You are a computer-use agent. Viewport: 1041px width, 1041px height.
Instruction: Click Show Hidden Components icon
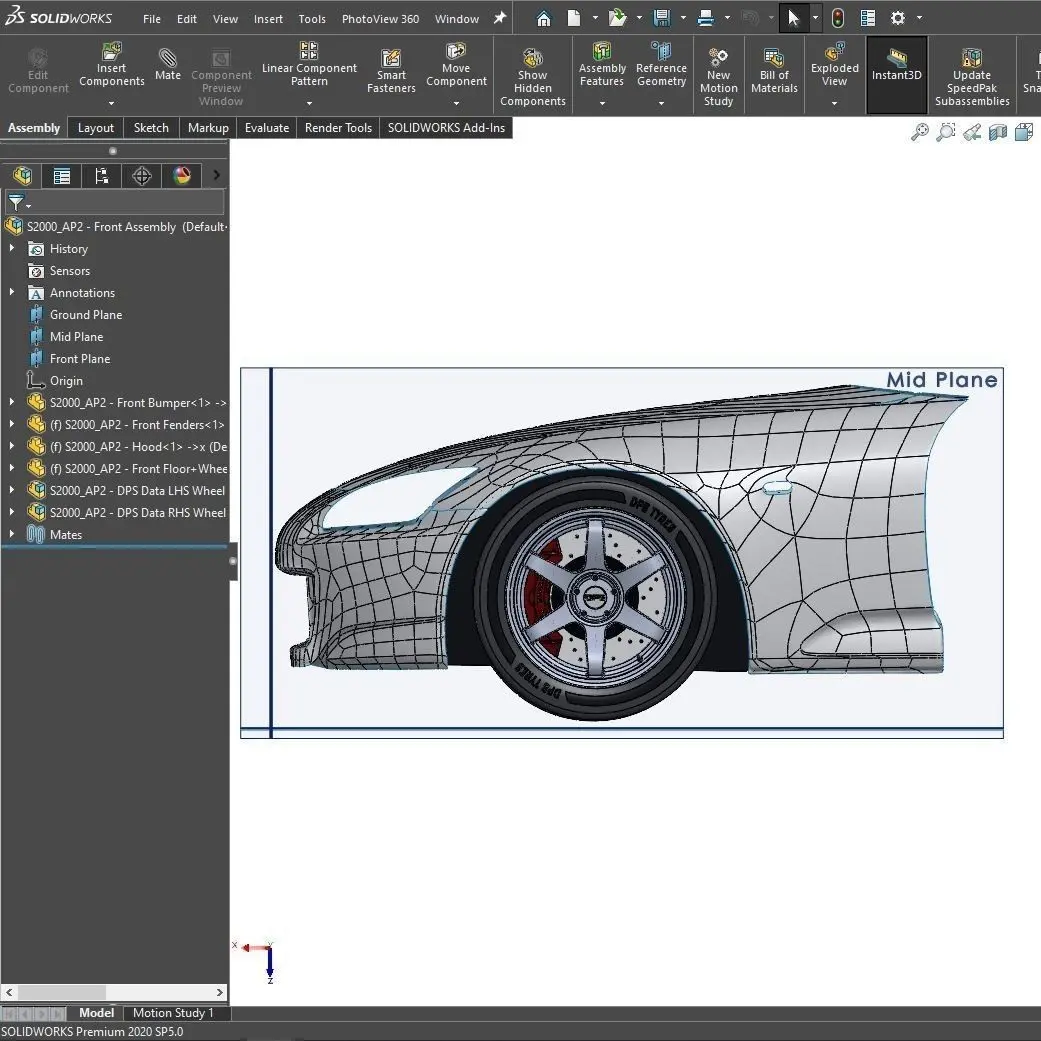coord(533,74)
